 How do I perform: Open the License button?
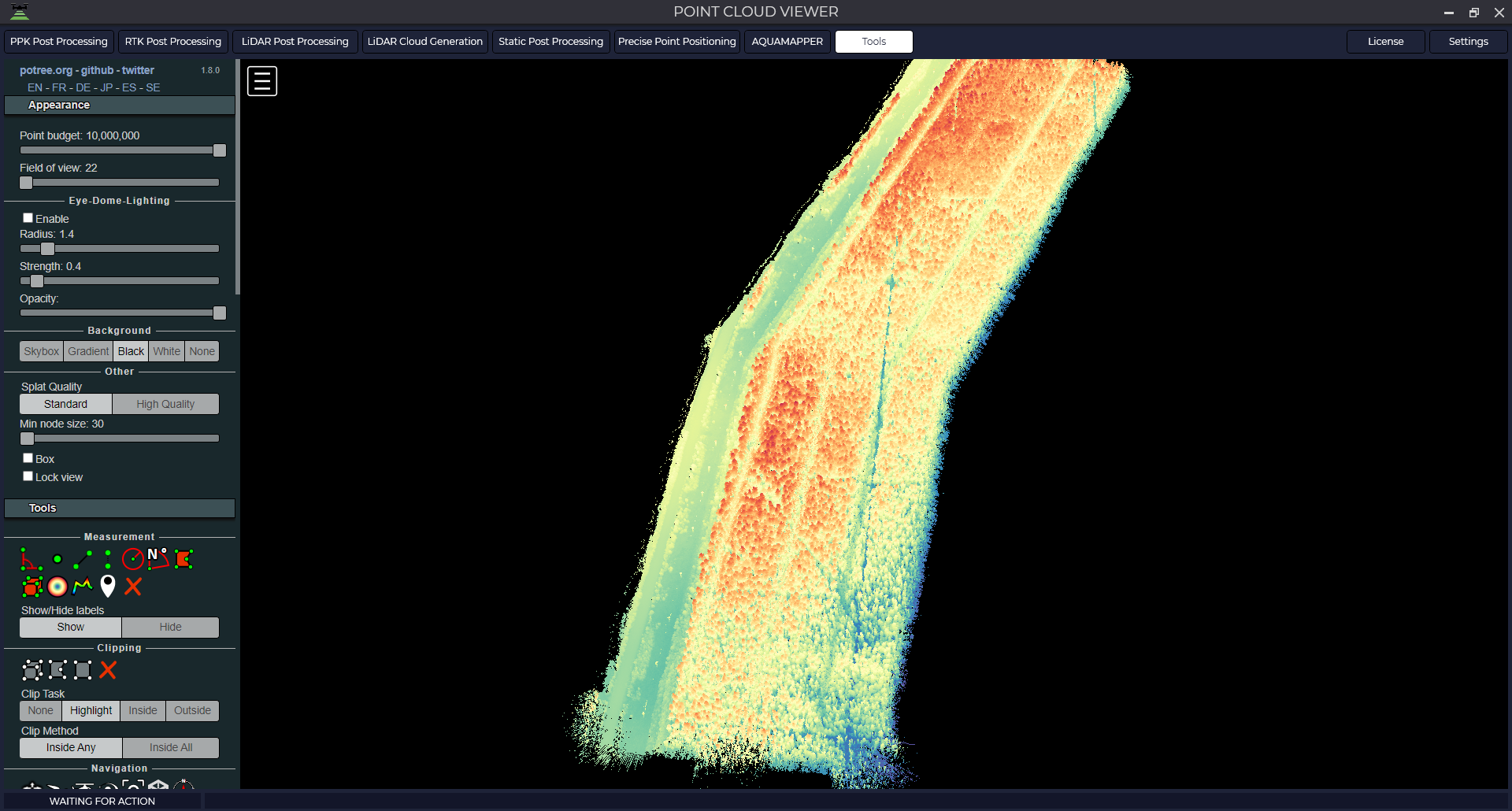[1386, 42]
